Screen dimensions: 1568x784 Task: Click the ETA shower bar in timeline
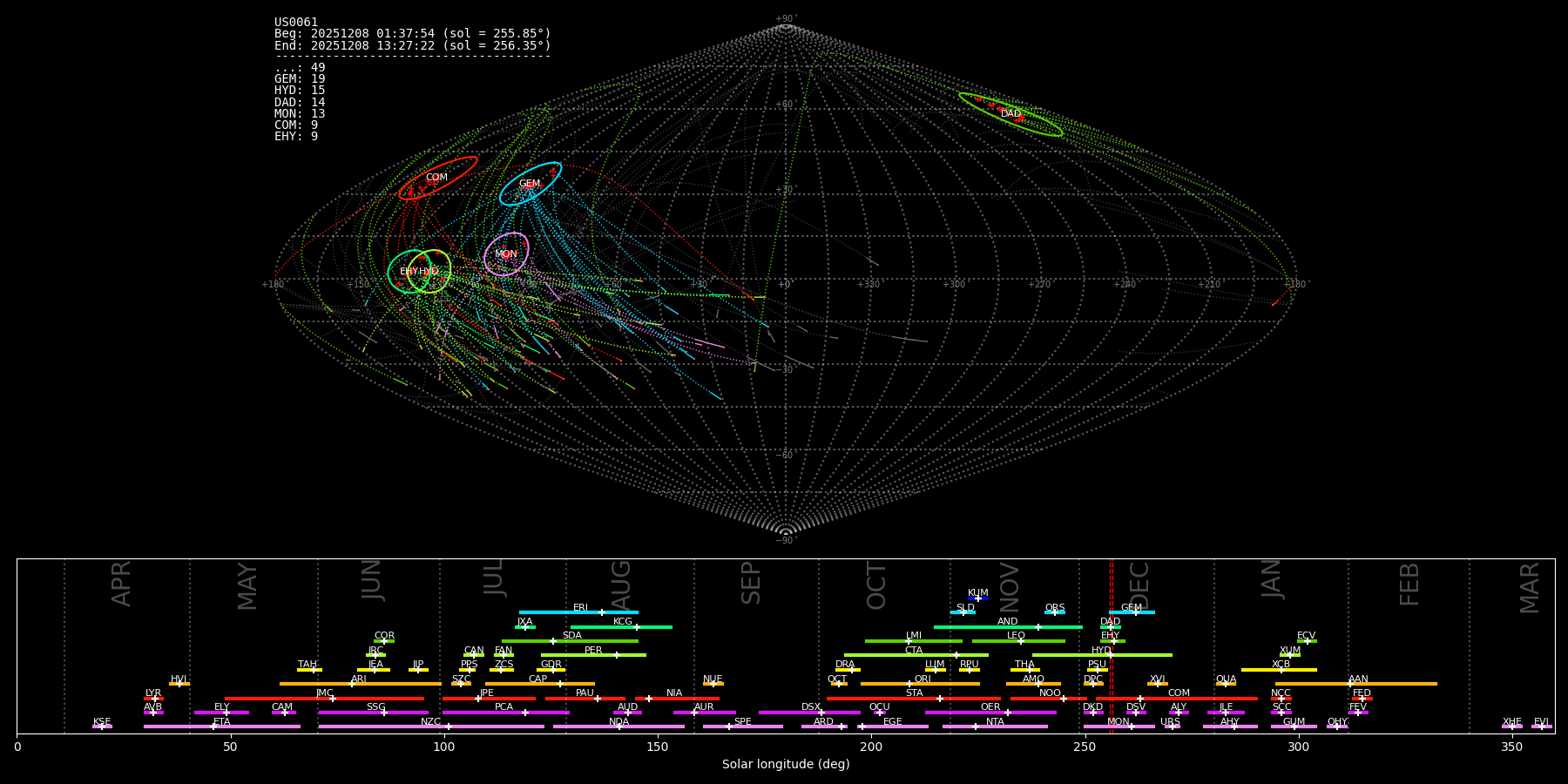click(222, 727)
